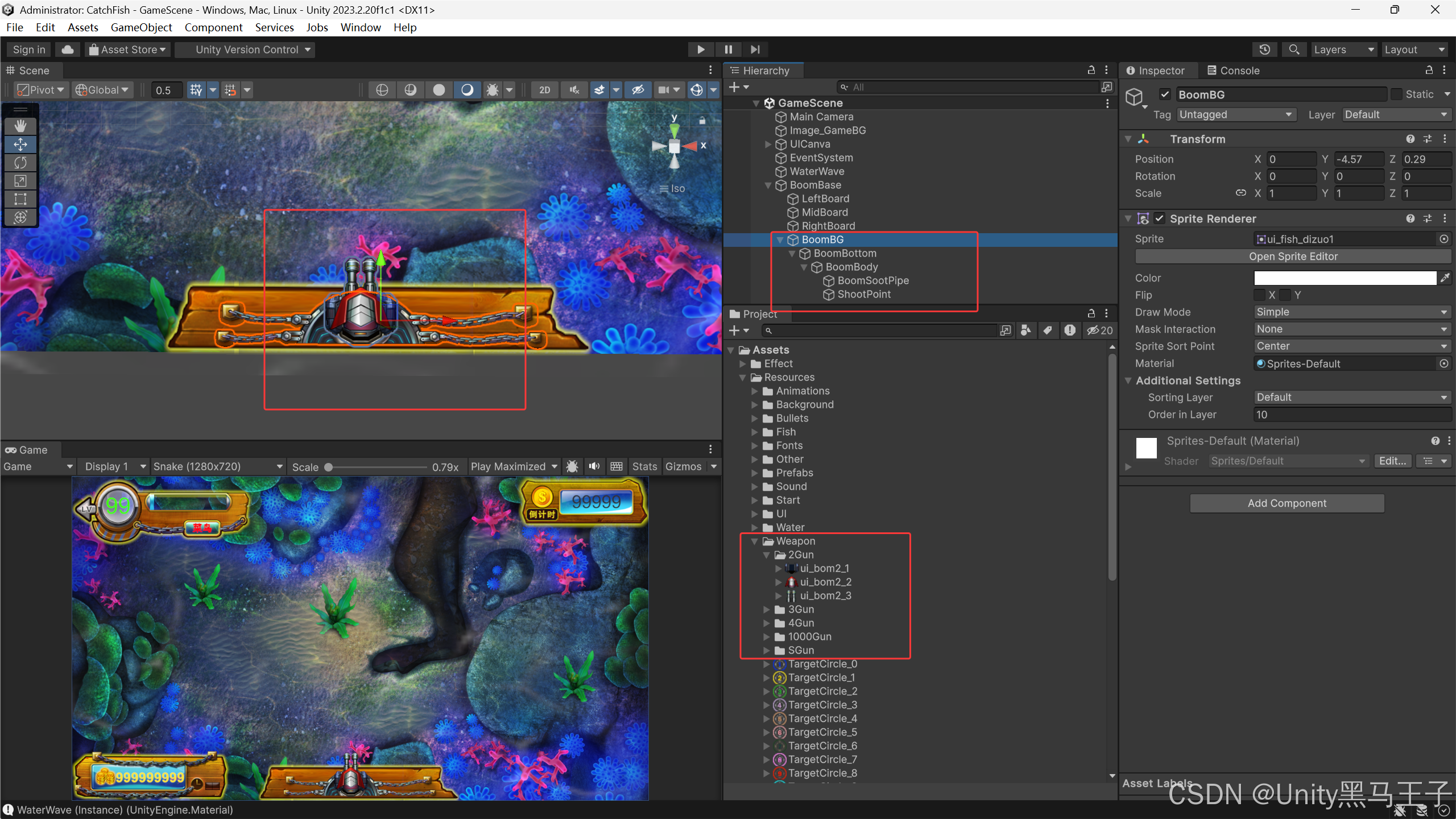Toggle BoomBG active checkbox
Screen dimensions: 1456x819
tap(1165, 94)
